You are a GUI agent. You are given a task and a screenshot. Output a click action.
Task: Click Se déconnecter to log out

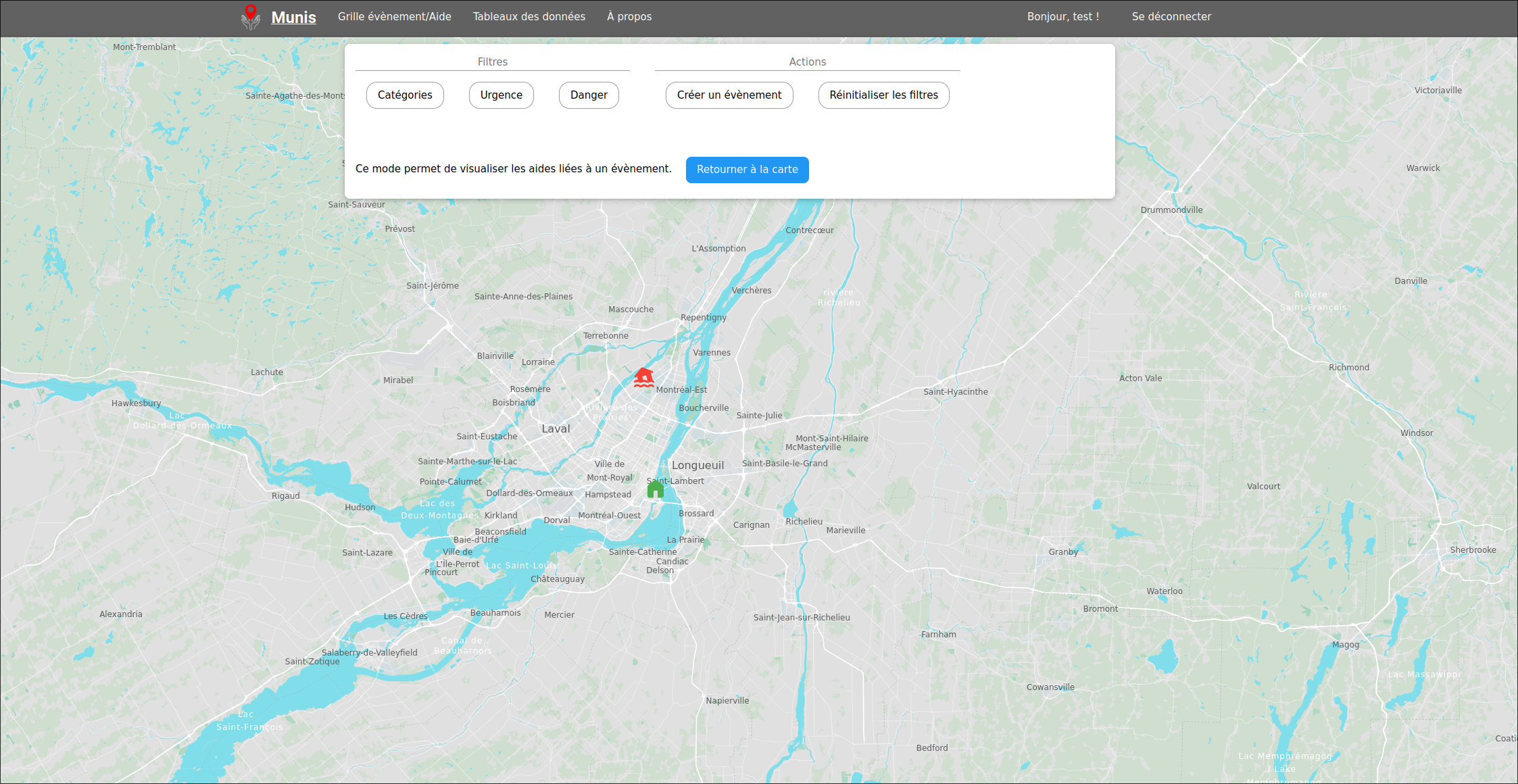coord(1171,16)
